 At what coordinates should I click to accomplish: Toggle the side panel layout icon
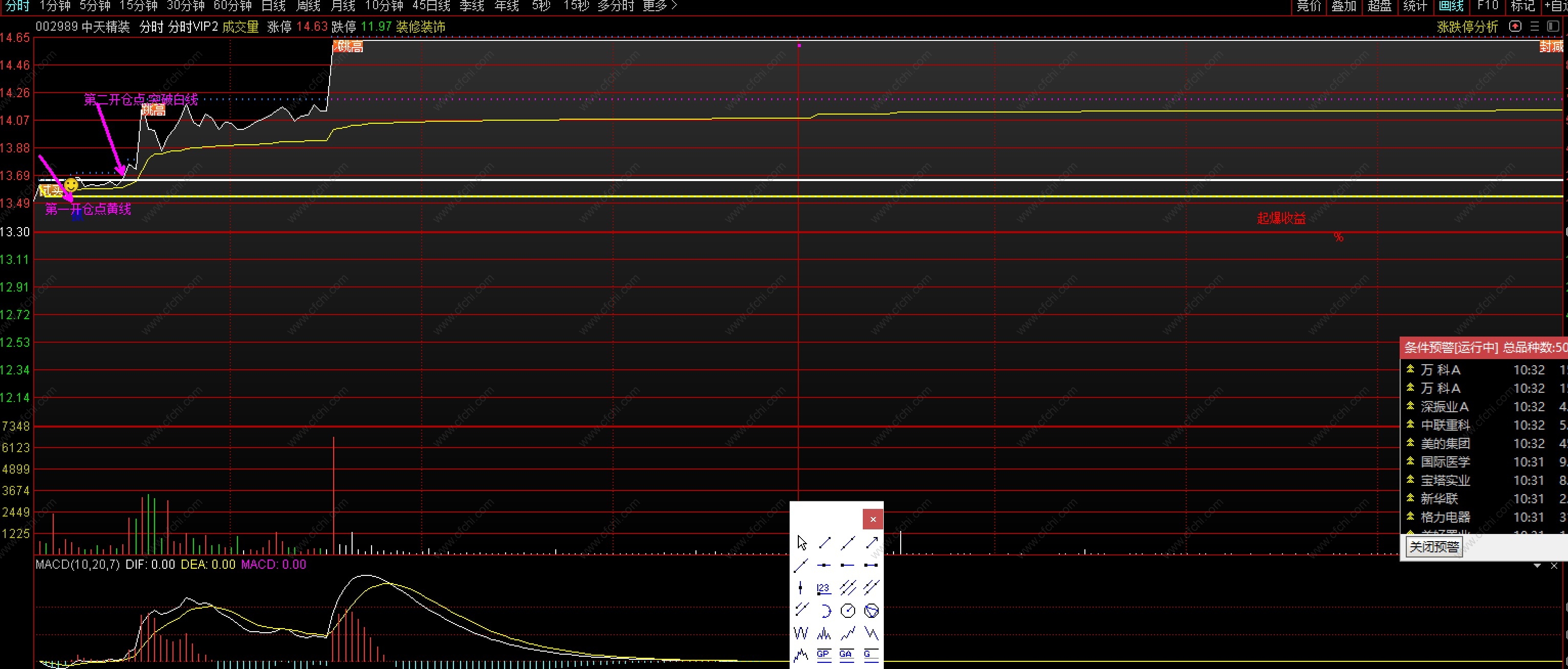pyautogui.click(x=1553, y=26)
